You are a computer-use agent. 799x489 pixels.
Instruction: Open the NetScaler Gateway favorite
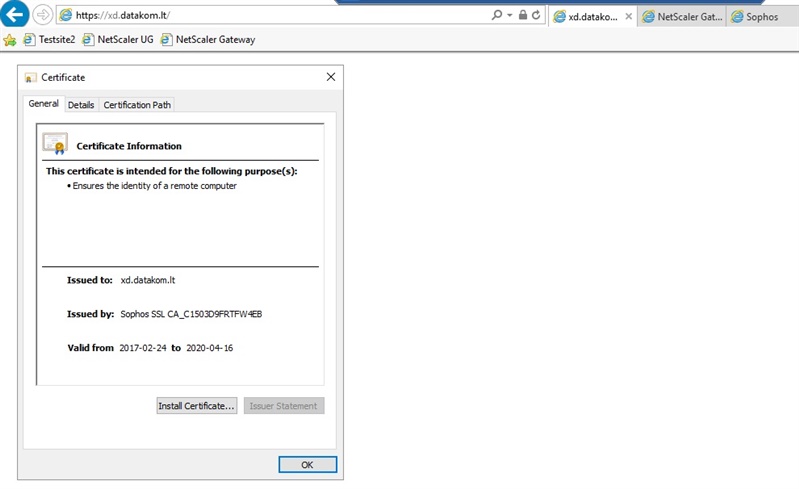pos(208,40)
